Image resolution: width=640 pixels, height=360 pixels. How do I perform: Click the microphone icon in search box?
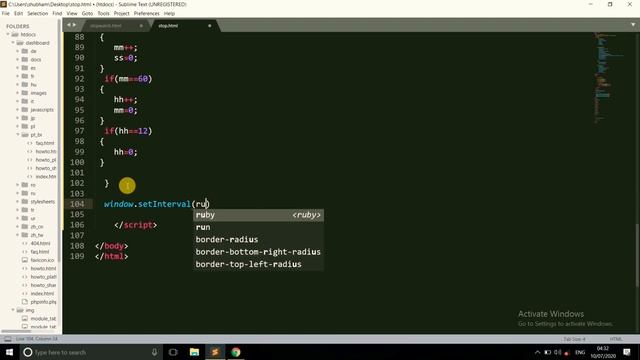[x=154, y=352]
